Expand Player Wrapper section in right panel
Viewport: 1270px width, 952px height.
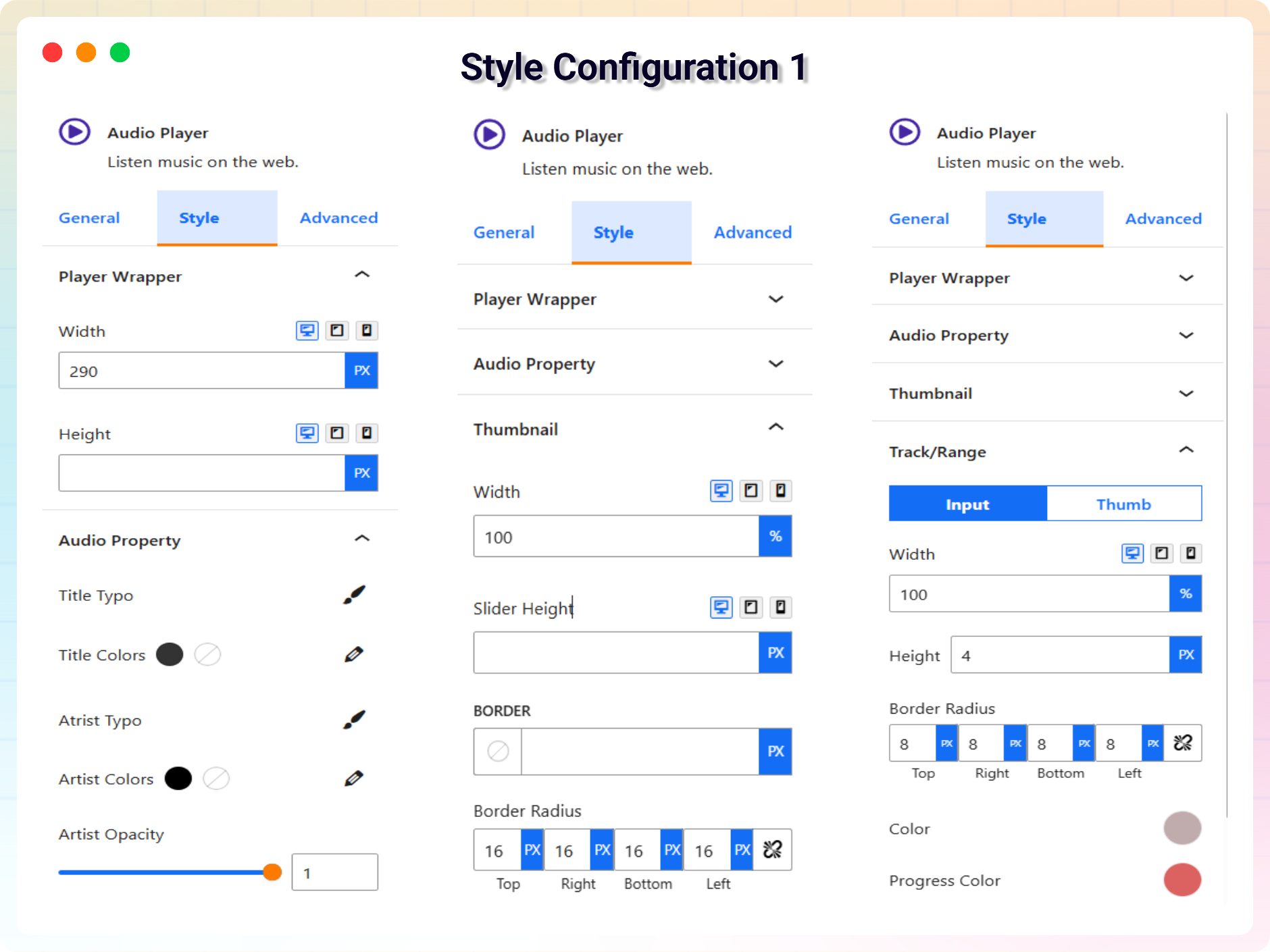[x=1186, y=278]
